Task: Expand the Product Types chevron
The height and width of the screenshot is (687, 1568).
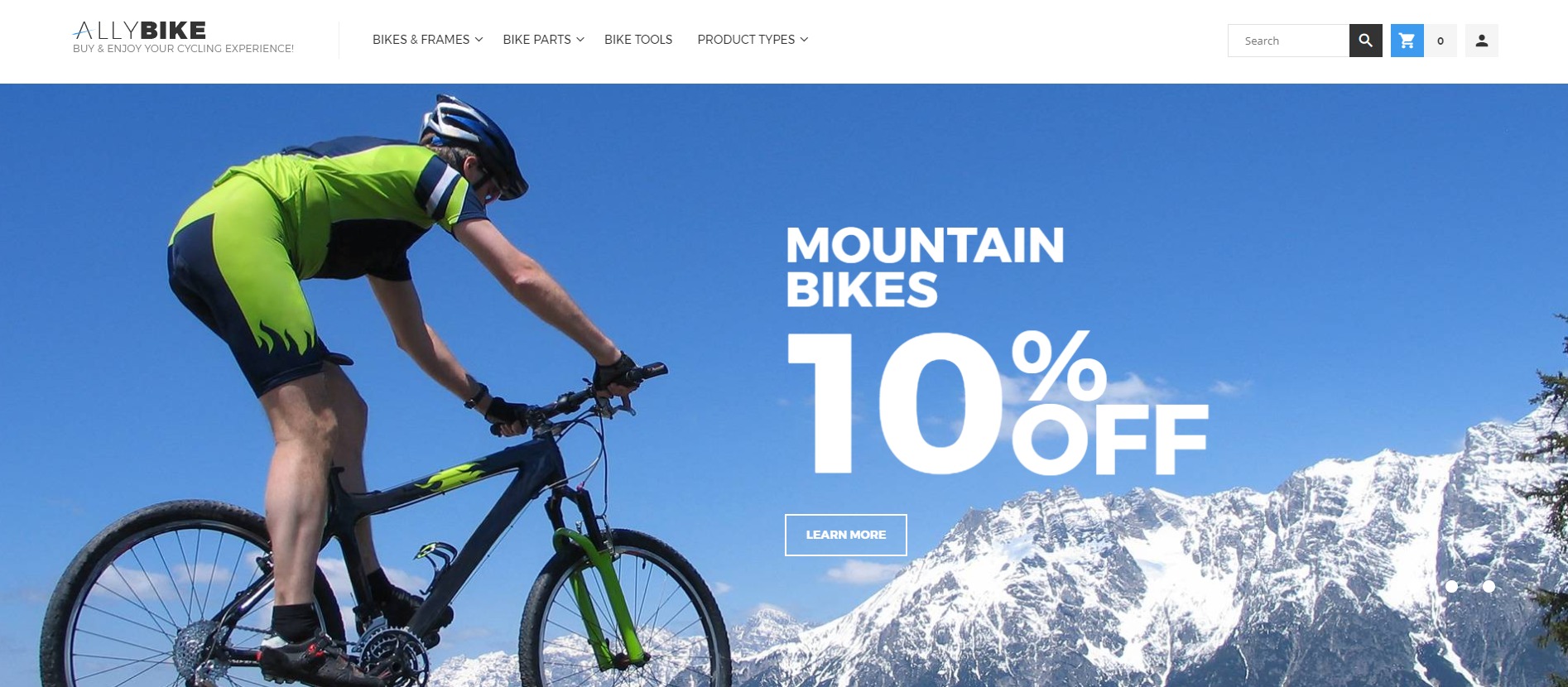Action: click(804, 40)
